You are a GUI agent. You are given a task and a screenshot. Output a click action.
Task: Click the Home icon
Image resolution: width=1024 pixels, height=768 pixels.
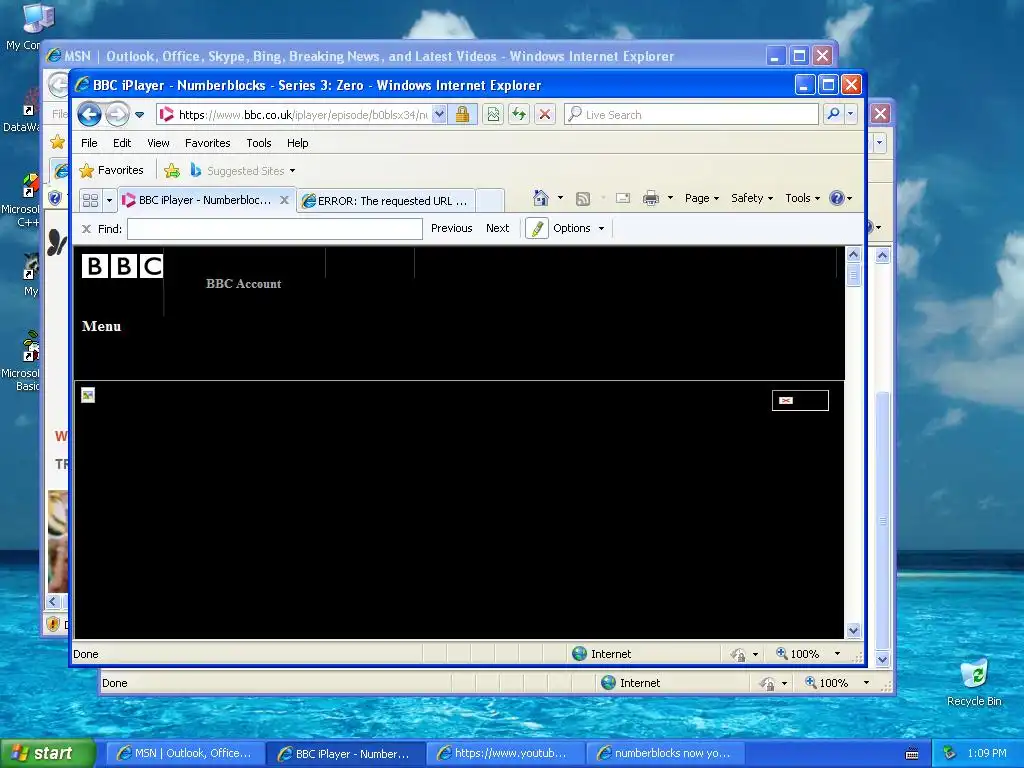[541, 198]
